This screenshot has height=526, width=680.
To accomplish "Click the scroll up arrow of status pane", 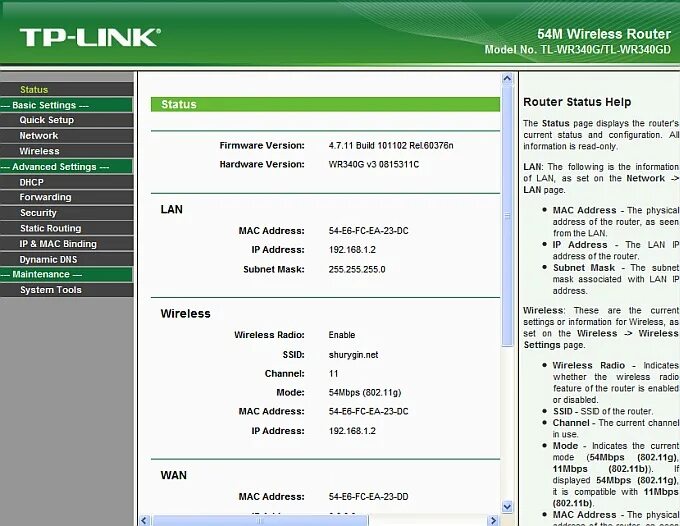I will 507,79.
